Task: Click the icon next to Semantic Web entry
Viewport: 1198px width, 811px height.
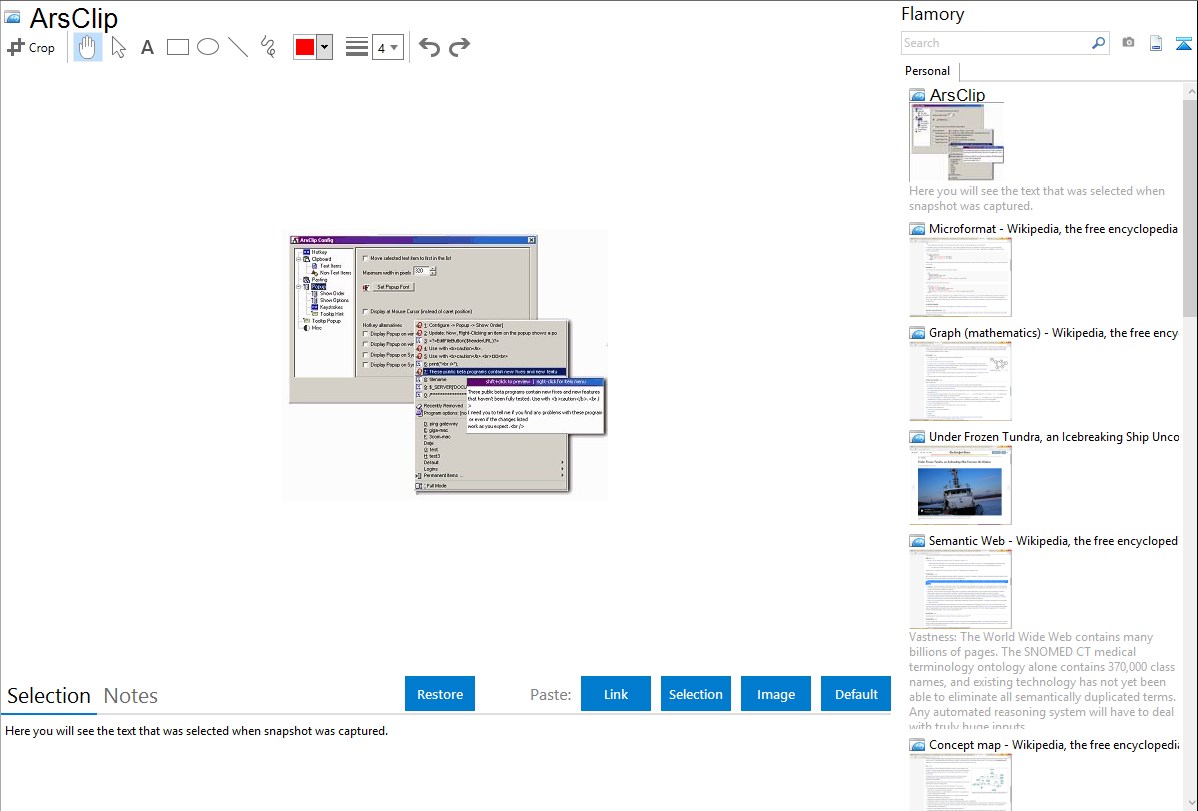Action: point(918,540)
